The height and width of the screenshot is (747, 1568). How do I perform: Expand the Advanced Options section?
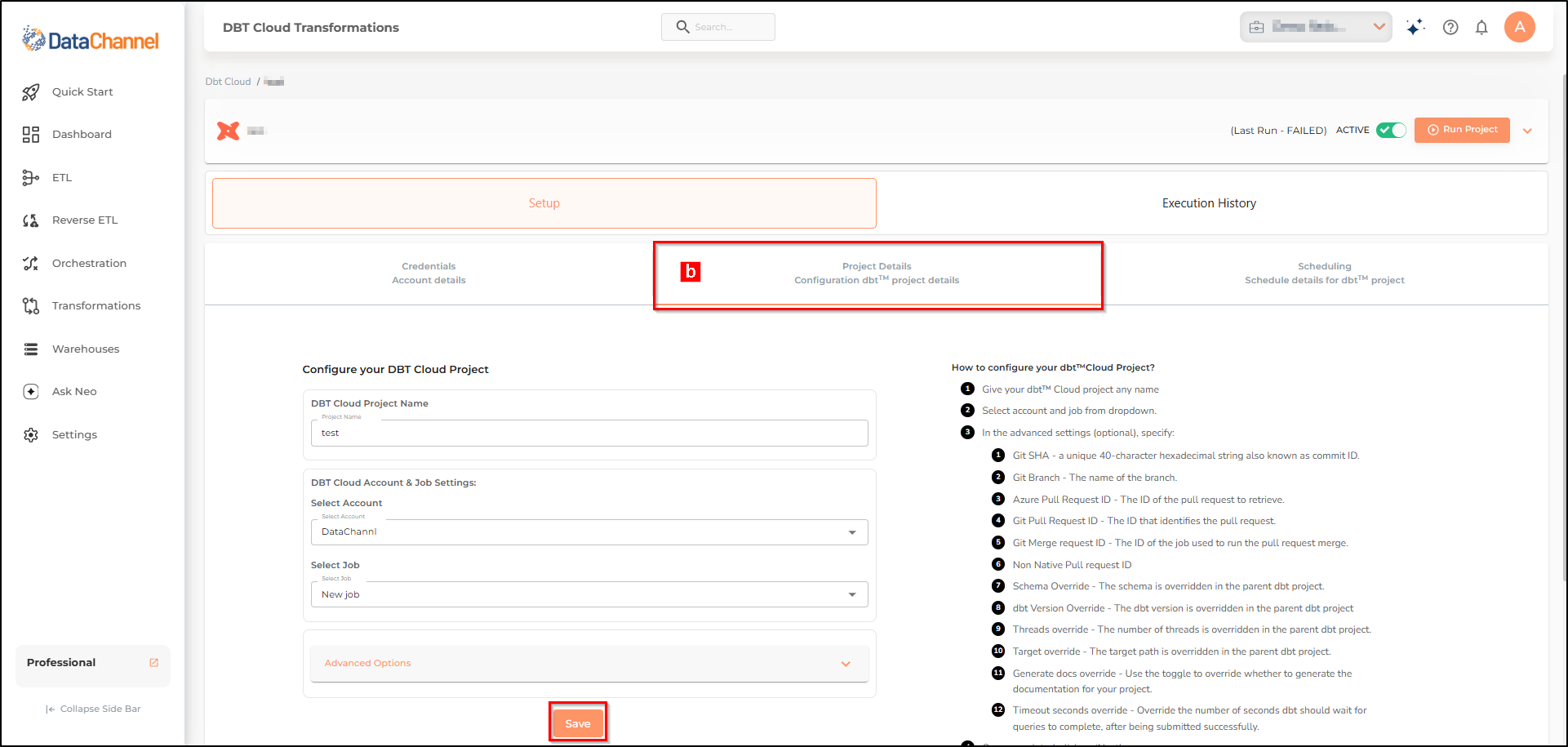click(589, 664)
